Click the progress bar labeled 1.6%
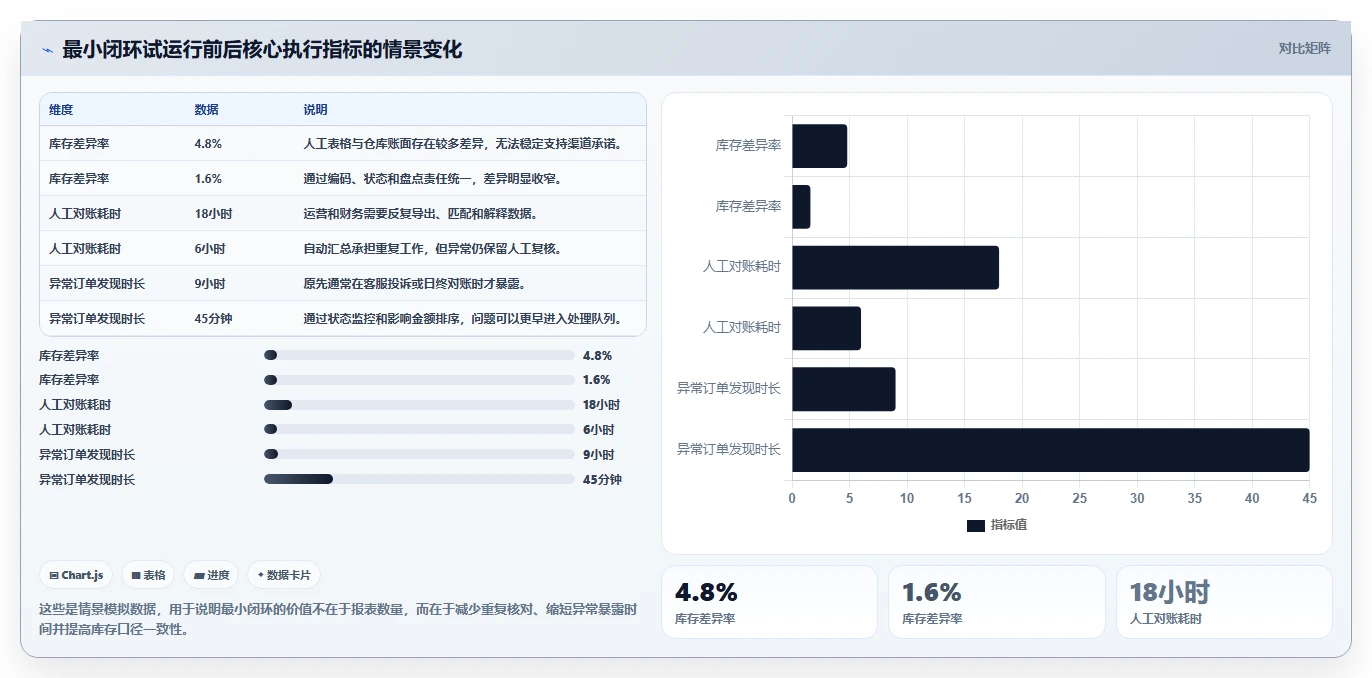The image size is (1372, 678). coord(419,380)
